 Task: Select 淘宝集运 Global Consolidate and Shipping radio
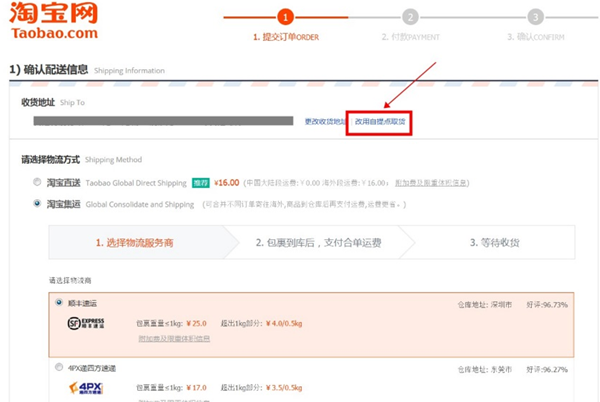pos(37,203)
